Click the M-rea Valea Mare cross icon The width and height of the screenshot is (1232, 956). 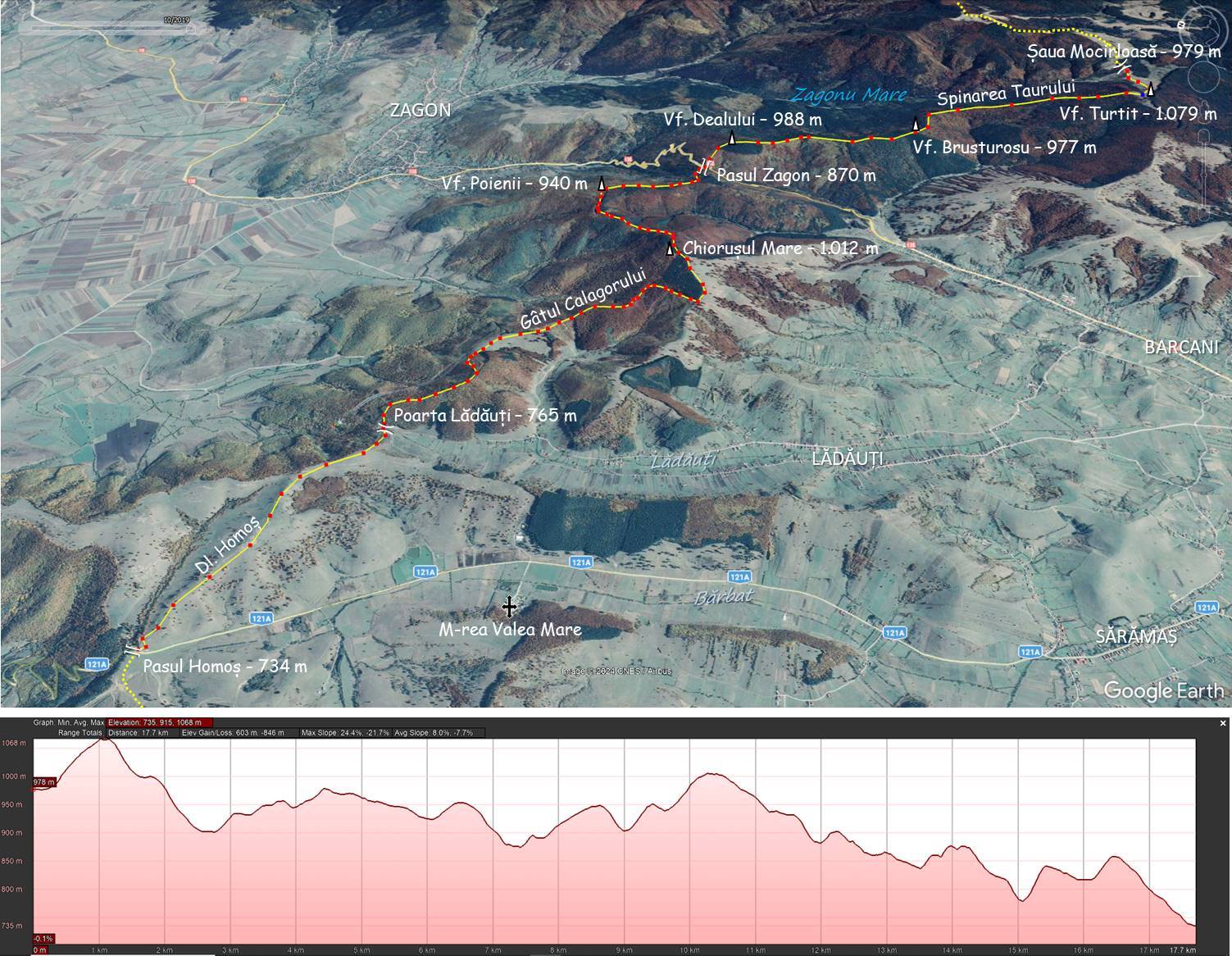[509, 607]
